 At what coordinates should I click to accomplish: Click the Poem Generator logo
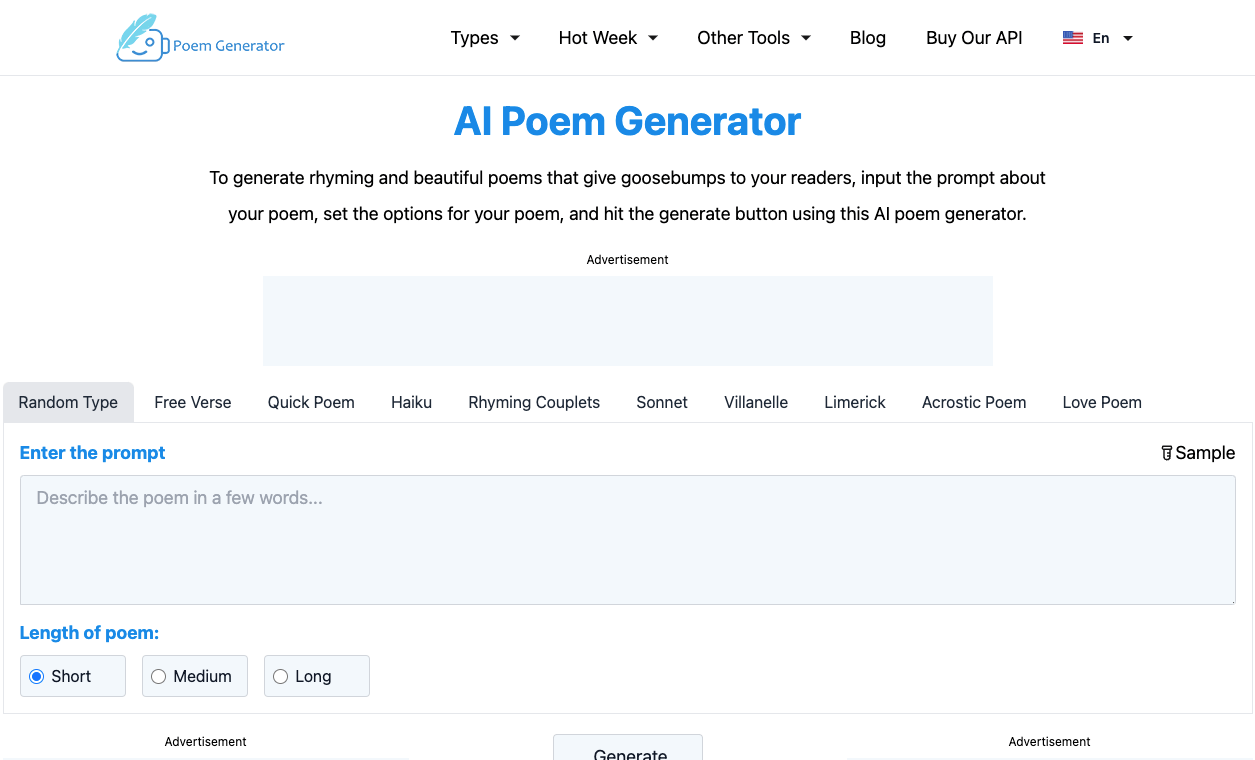click(199, 38)
